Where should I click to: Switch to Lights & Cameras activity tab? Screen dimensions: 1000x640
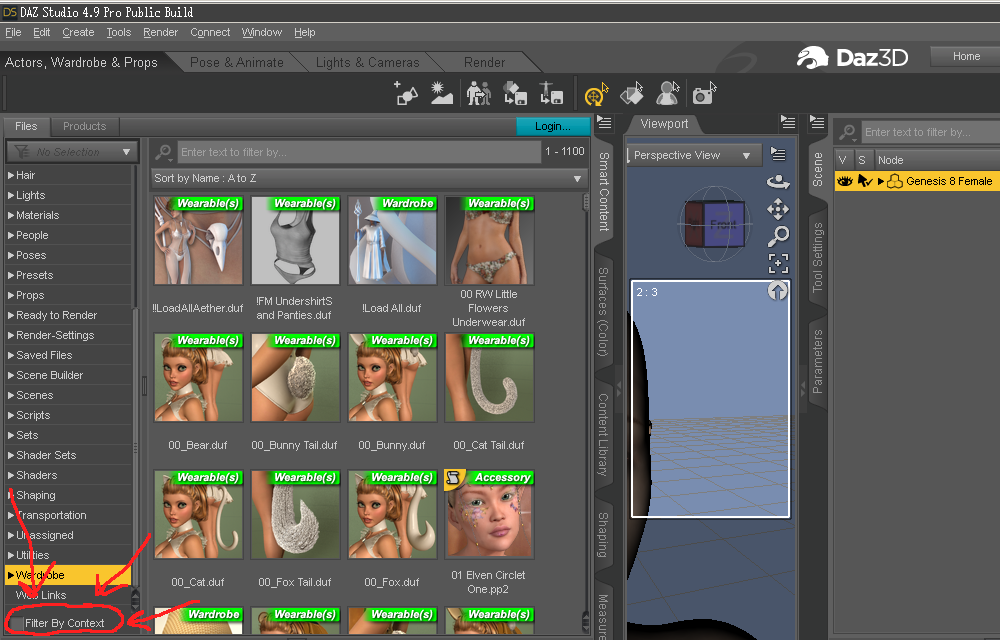click(367, 62)
